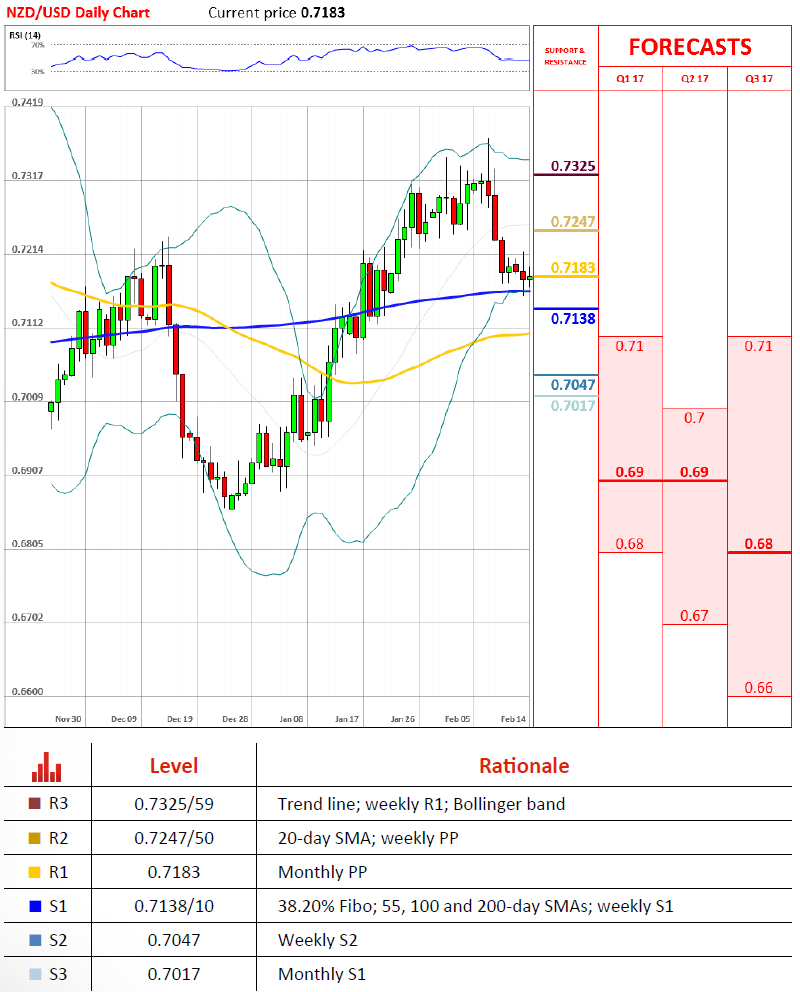
Task: Click the 0.7247 resistance level label
Action: click(573, 221)
